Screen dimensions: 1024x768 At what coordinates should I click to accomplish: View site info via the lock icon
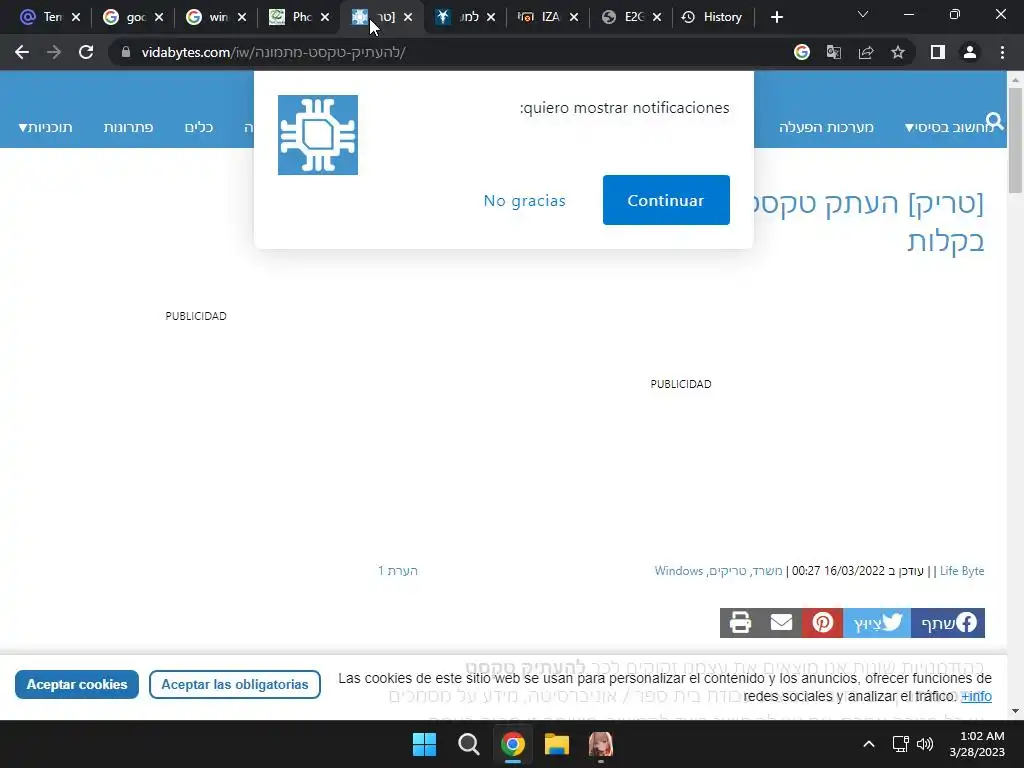click(126, 52)
